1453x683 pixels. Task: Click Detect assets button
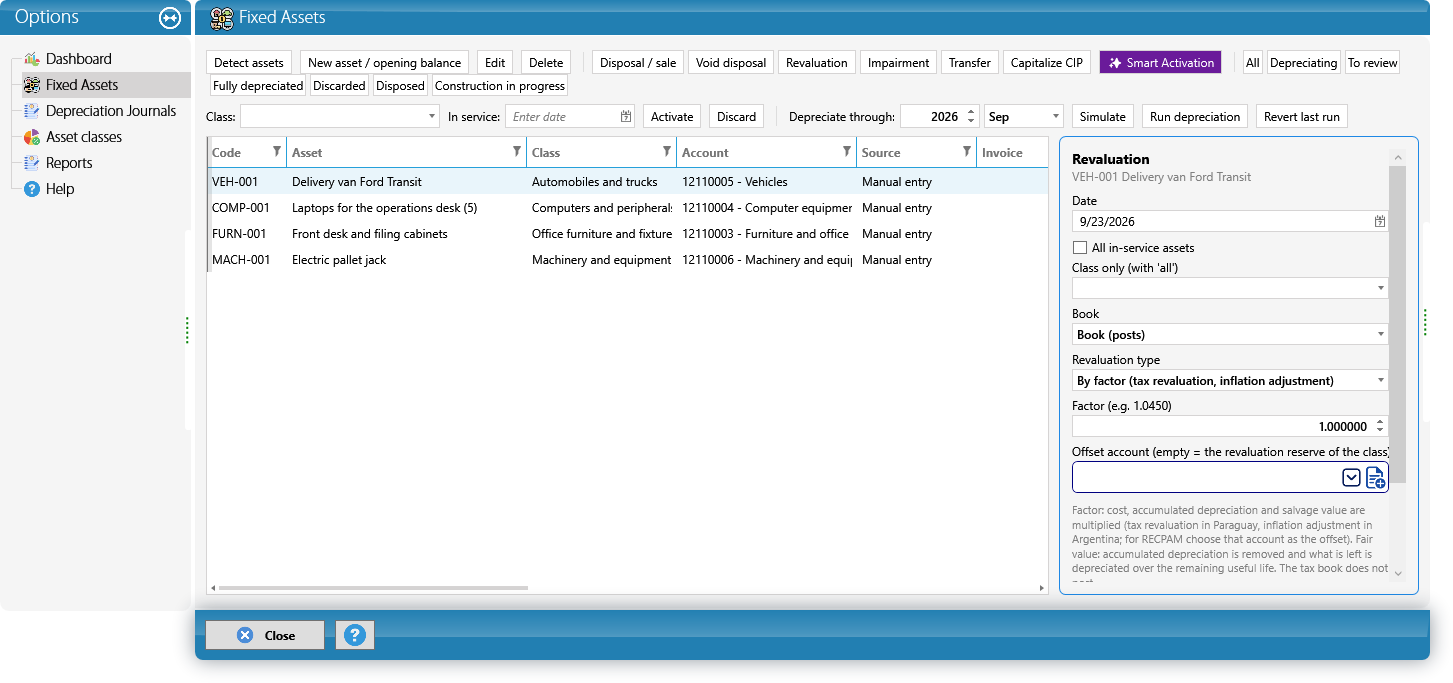tap(249, 62)
